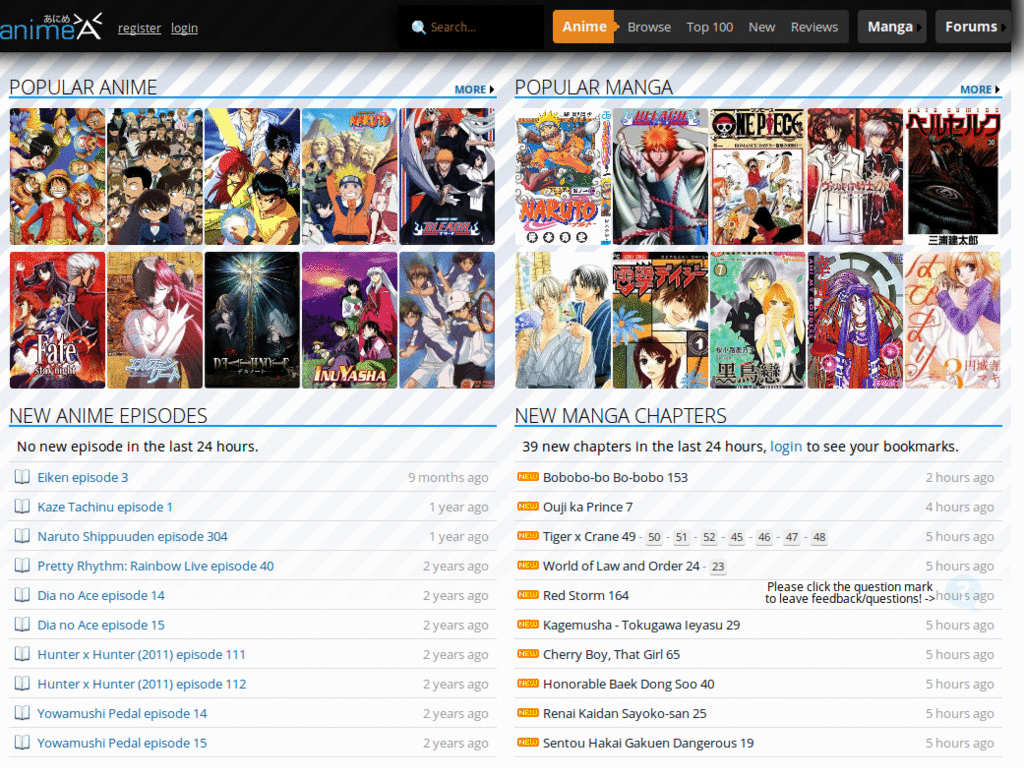The width and height of the screenshot is (1024, 768).
Task: Click the feedback question mark bubble
Action: coord(963,590)
